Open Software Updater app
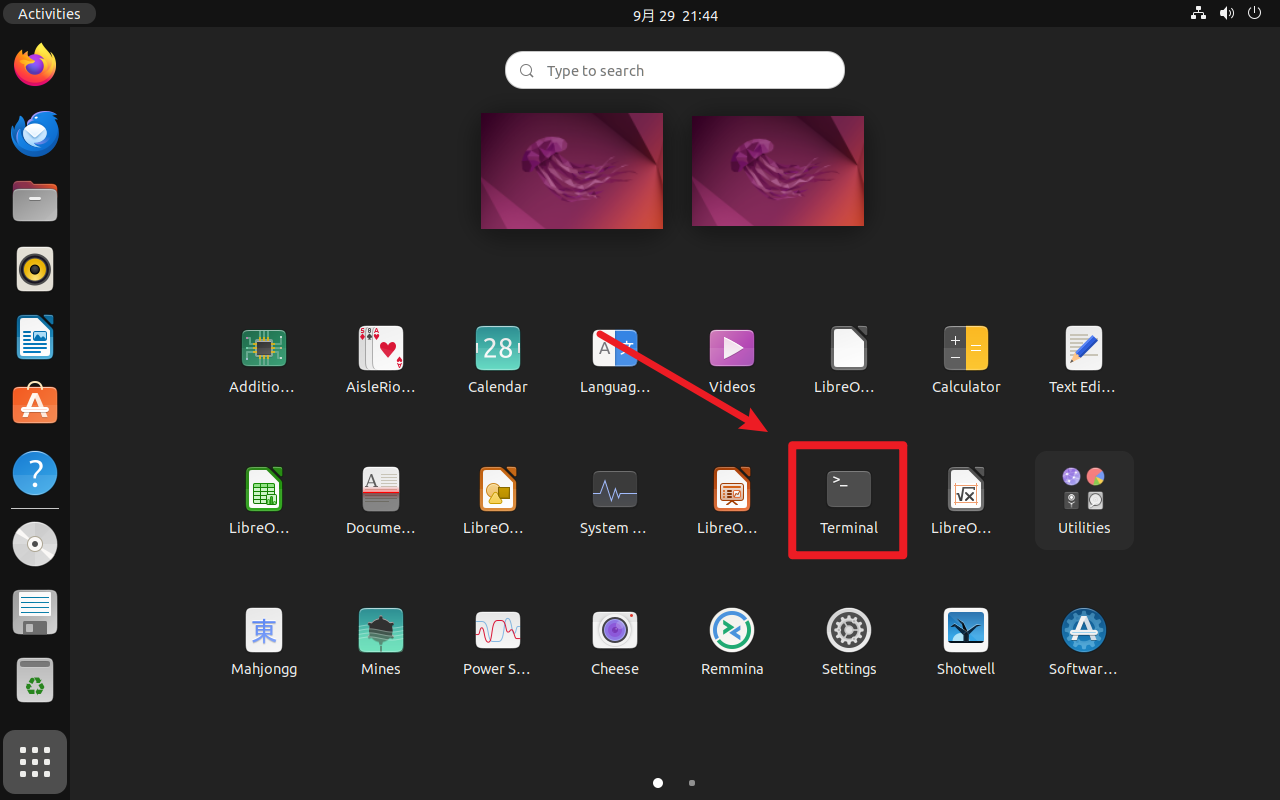 click(x=1083, y=630)
